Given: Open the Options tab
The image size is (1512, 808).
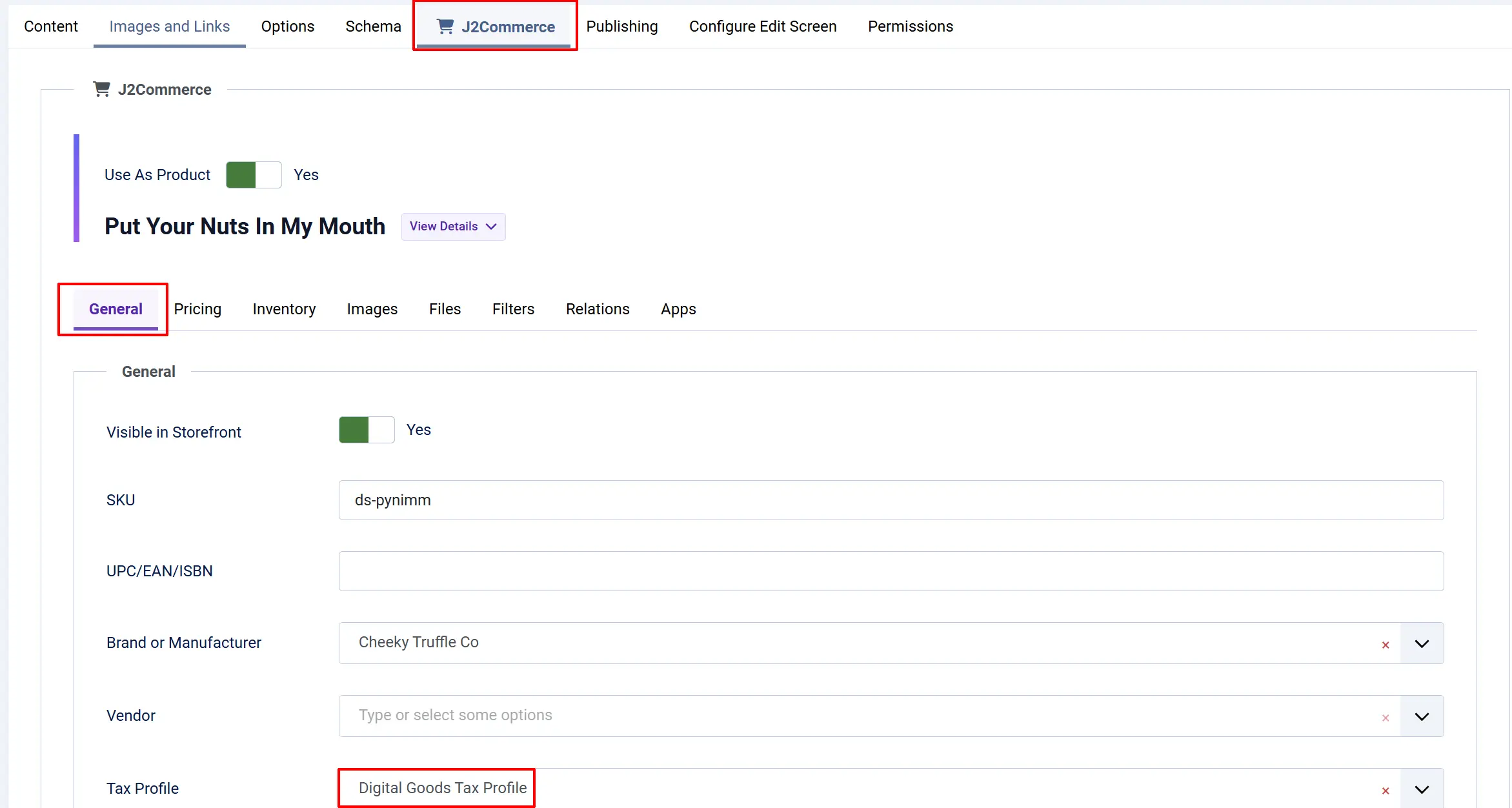Looking at the screenshot, I should click(288, 26).
